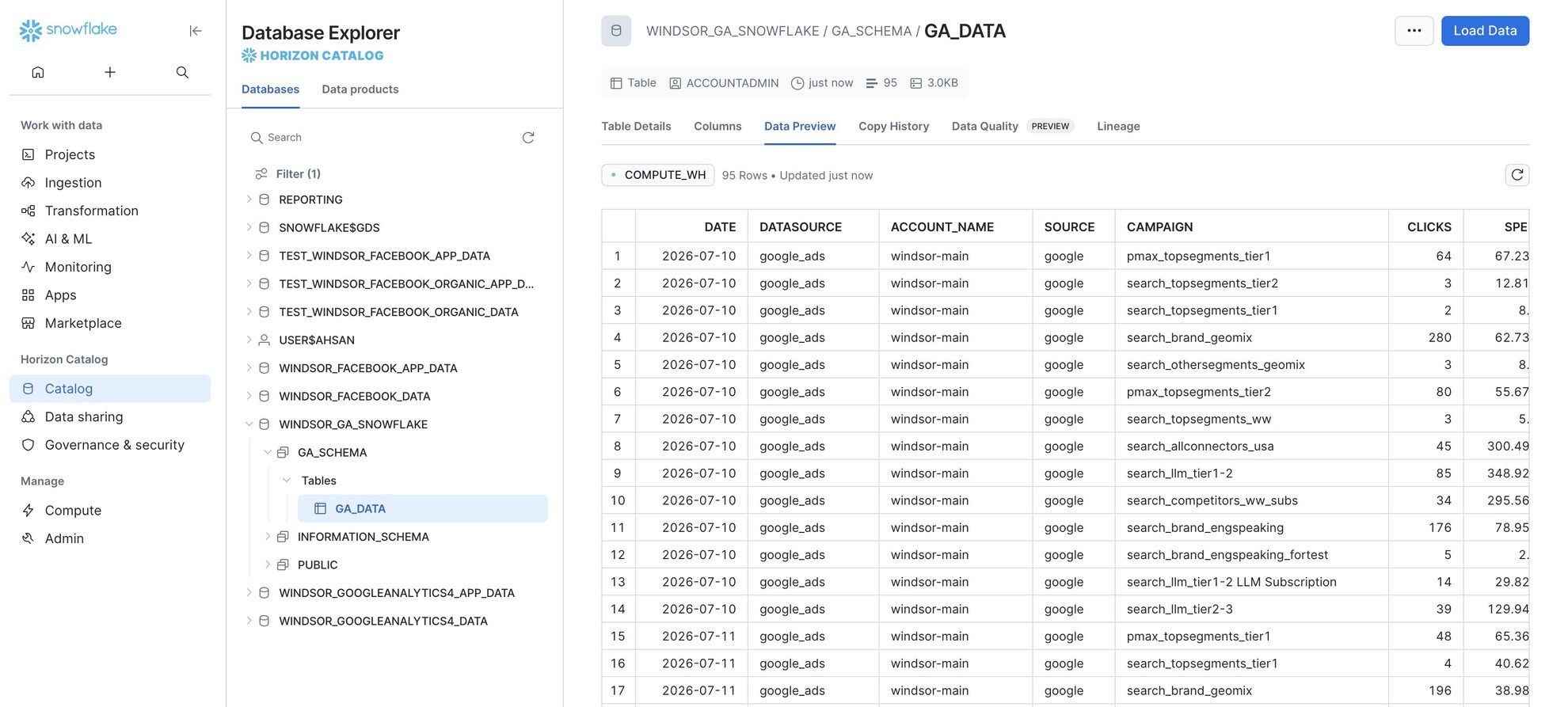Click the Load Data button
The width and height of the screenshot is (1568, 707).
tap(1485, 31)
